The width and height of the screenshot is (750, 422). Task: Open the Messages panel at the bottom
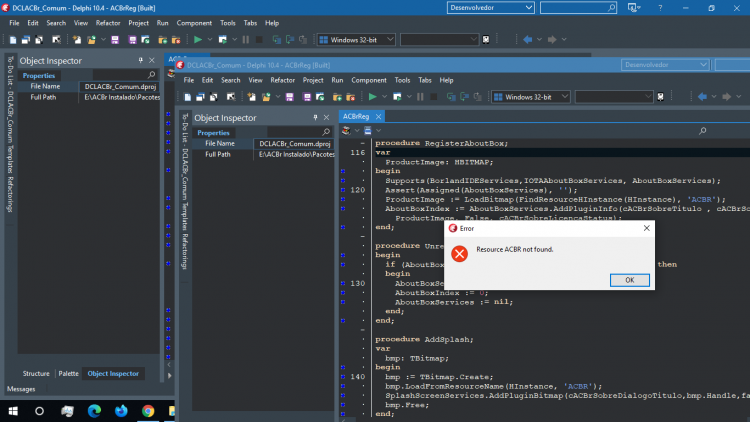[21, 389]
